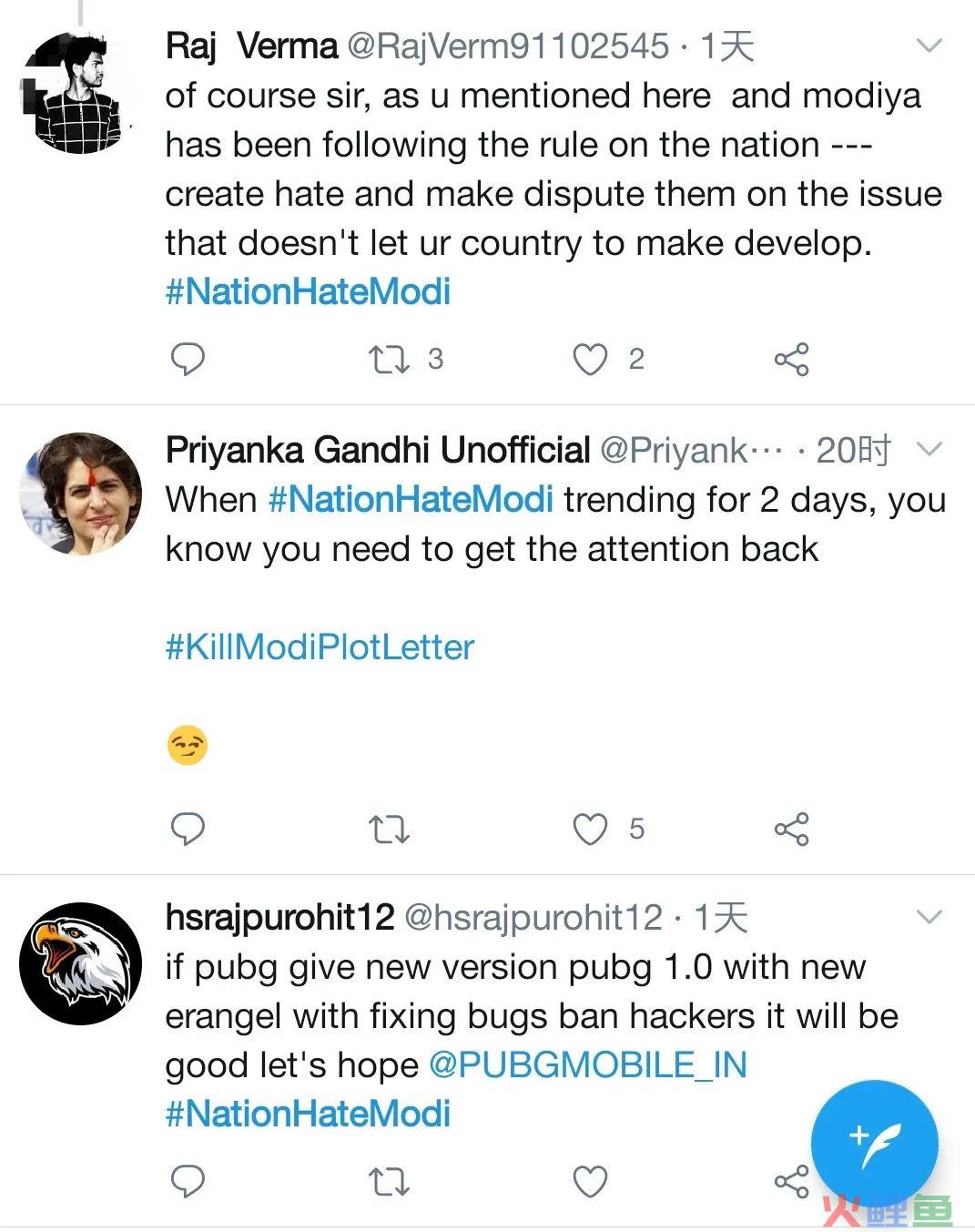
Task: Like Raj Verma's tweet
Action: [590, 360]
